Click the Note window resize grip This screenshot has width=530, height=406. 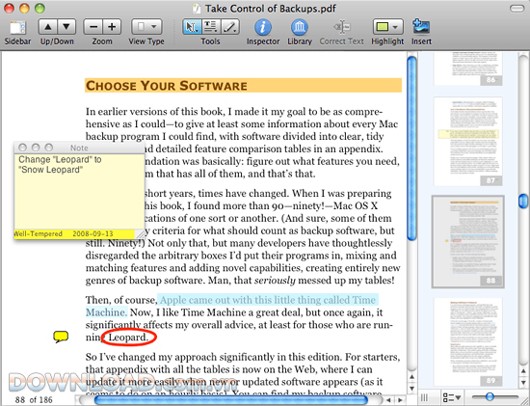point(140,234)
